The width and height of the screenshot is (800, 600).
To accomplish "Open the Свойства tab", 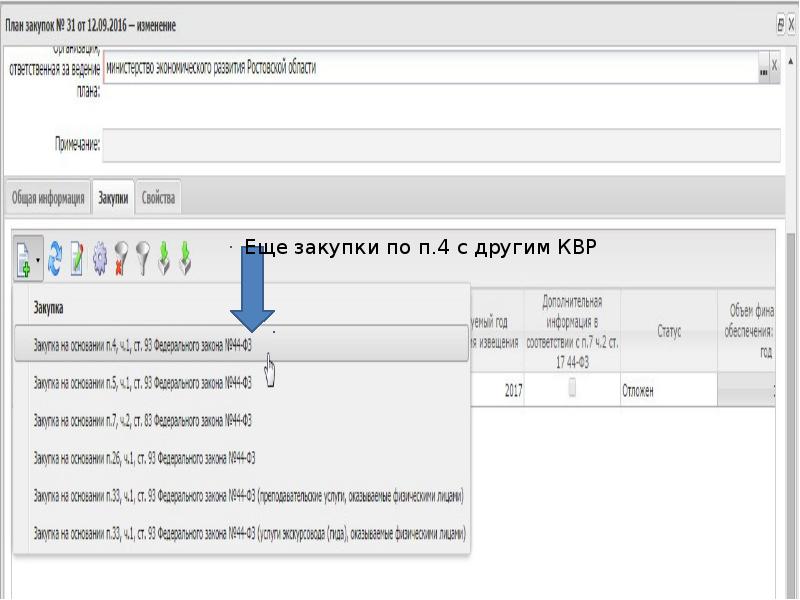I will click(x=158, y=198).
